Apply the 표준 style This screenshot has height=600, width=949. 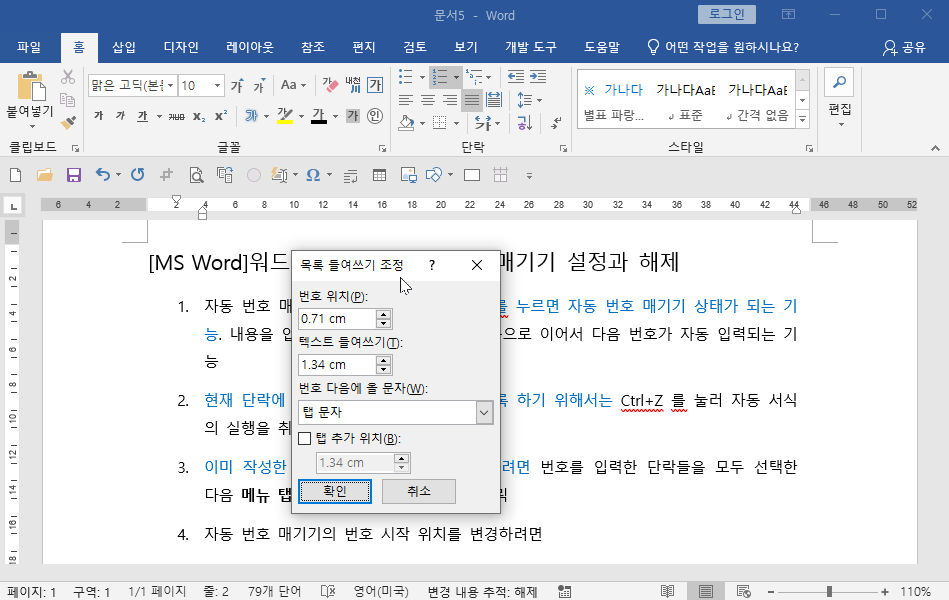tap(686, 101)
